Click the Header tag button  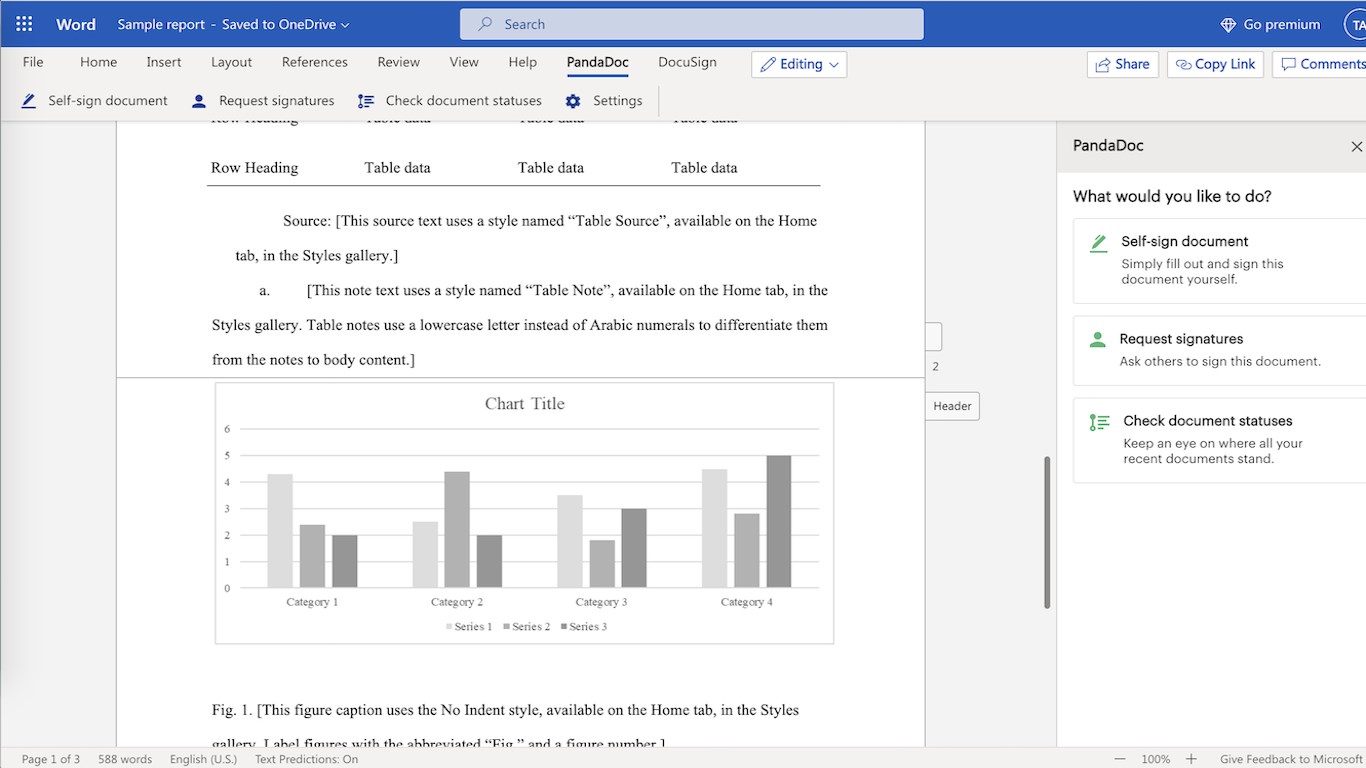click(x=952, y=406)
